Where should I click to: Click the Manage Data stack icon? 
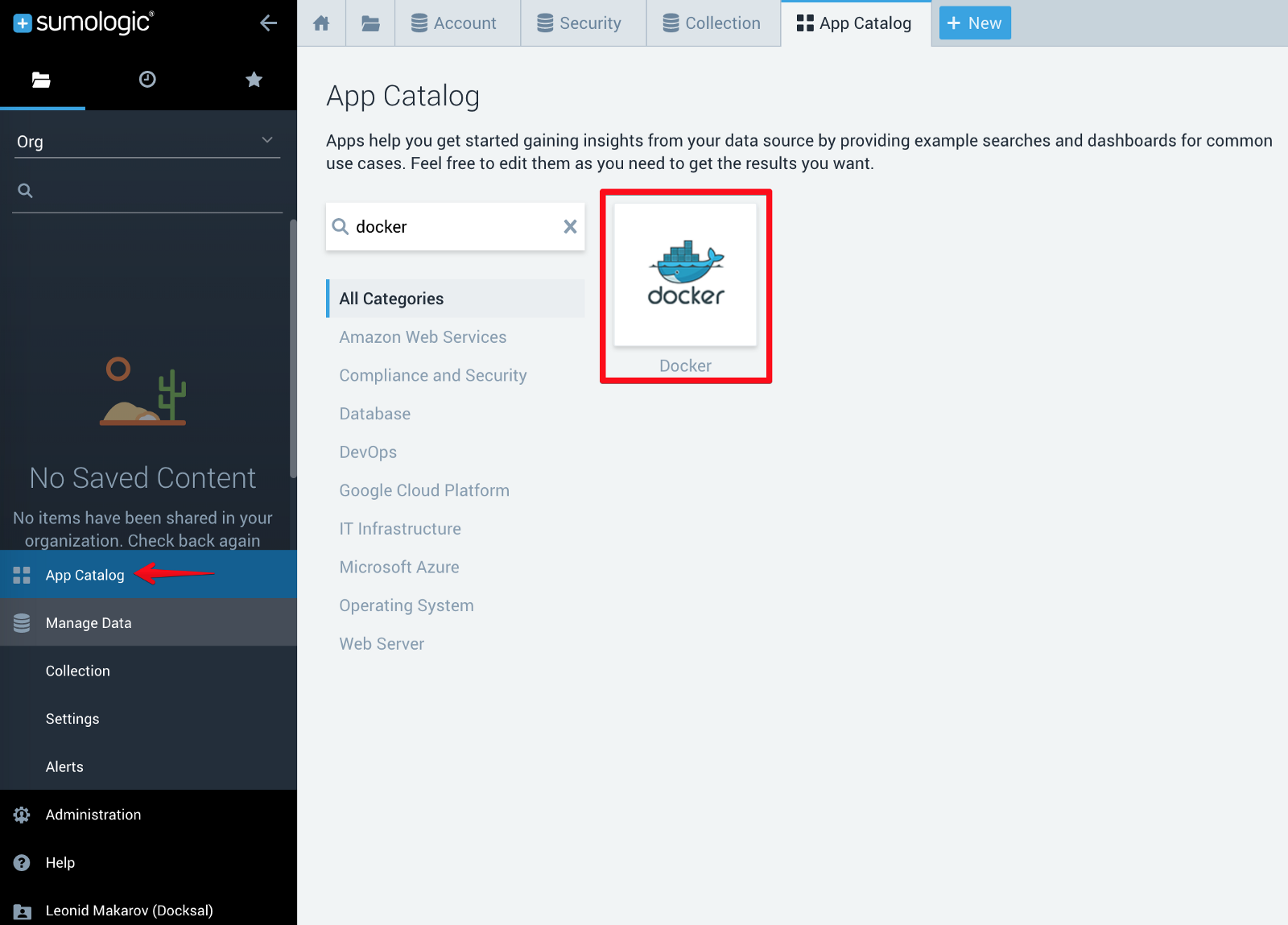[x=22, y=623]
